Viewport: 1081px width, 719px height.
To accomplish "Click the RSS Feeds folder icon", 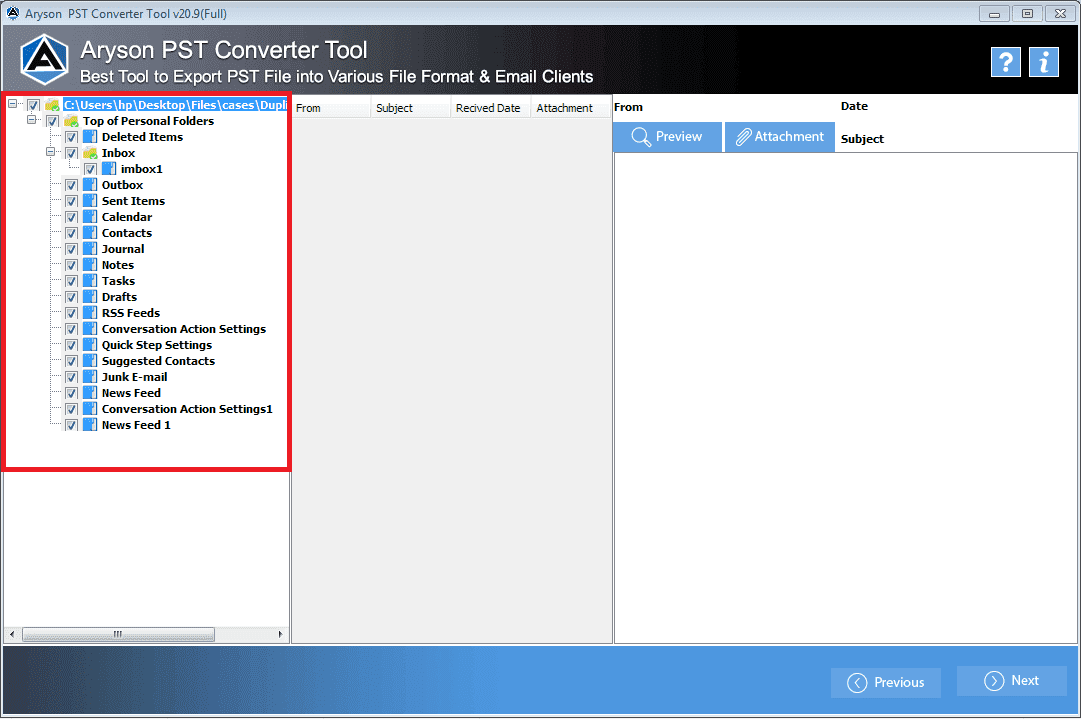I will (90, 312).
